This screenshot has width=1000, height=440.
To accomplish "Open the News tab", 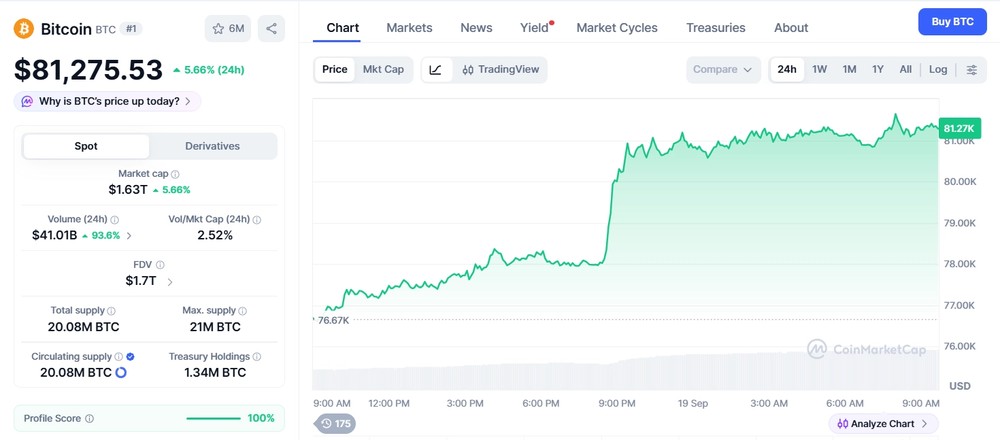I will [x=476, y=27].
